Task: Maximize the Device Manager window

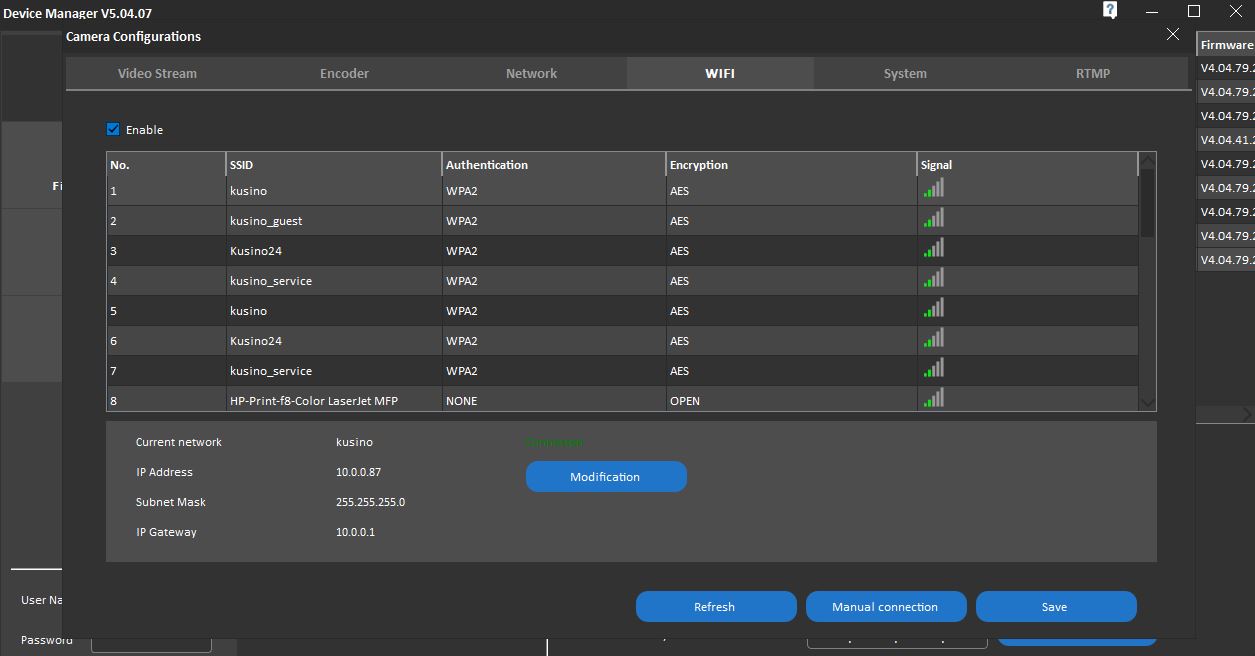Action: [x=1194, y=11]
